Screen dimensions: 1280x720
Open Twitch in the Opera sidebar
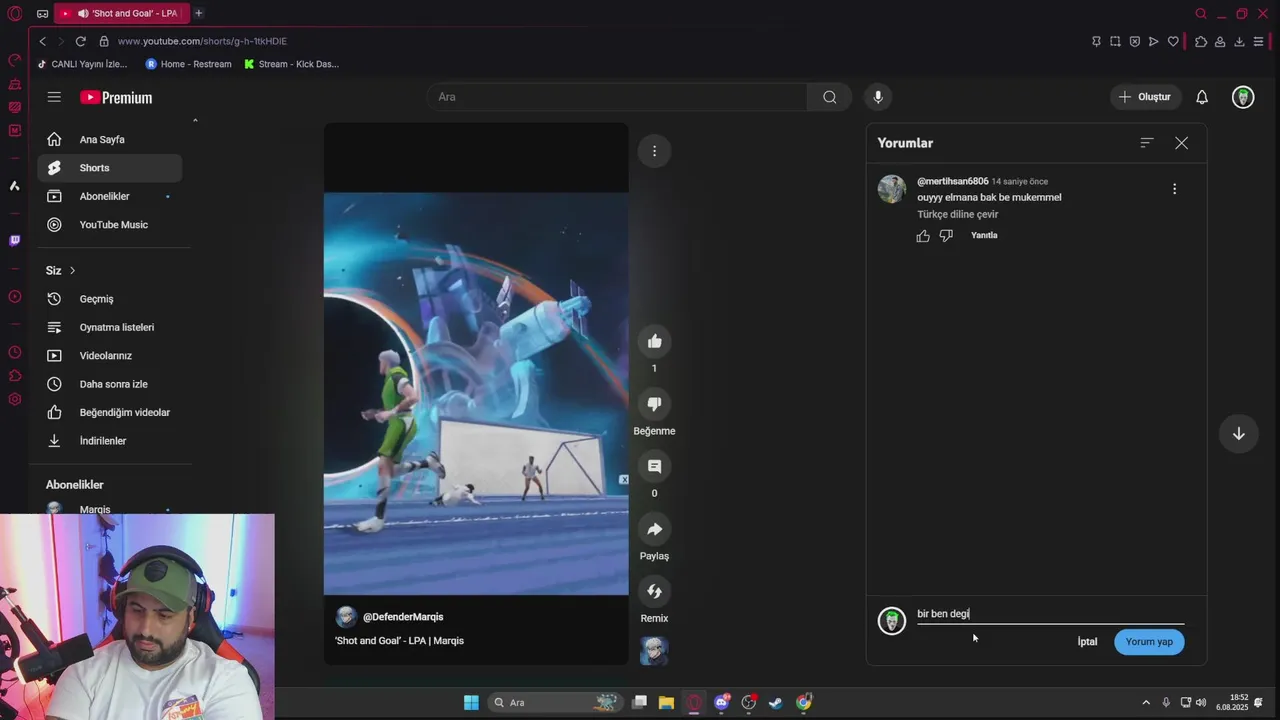tap(14, 240)
